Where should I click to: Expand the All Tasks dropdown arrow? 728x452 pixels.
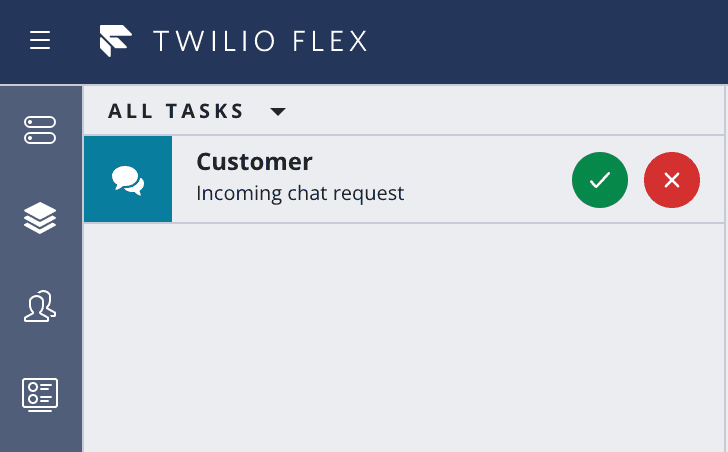278,111
